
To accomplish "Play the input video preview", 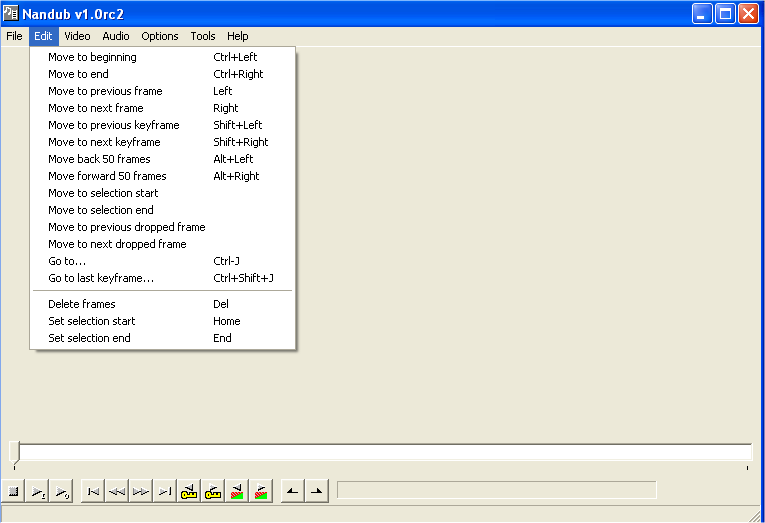I will (x=38, y=491).
